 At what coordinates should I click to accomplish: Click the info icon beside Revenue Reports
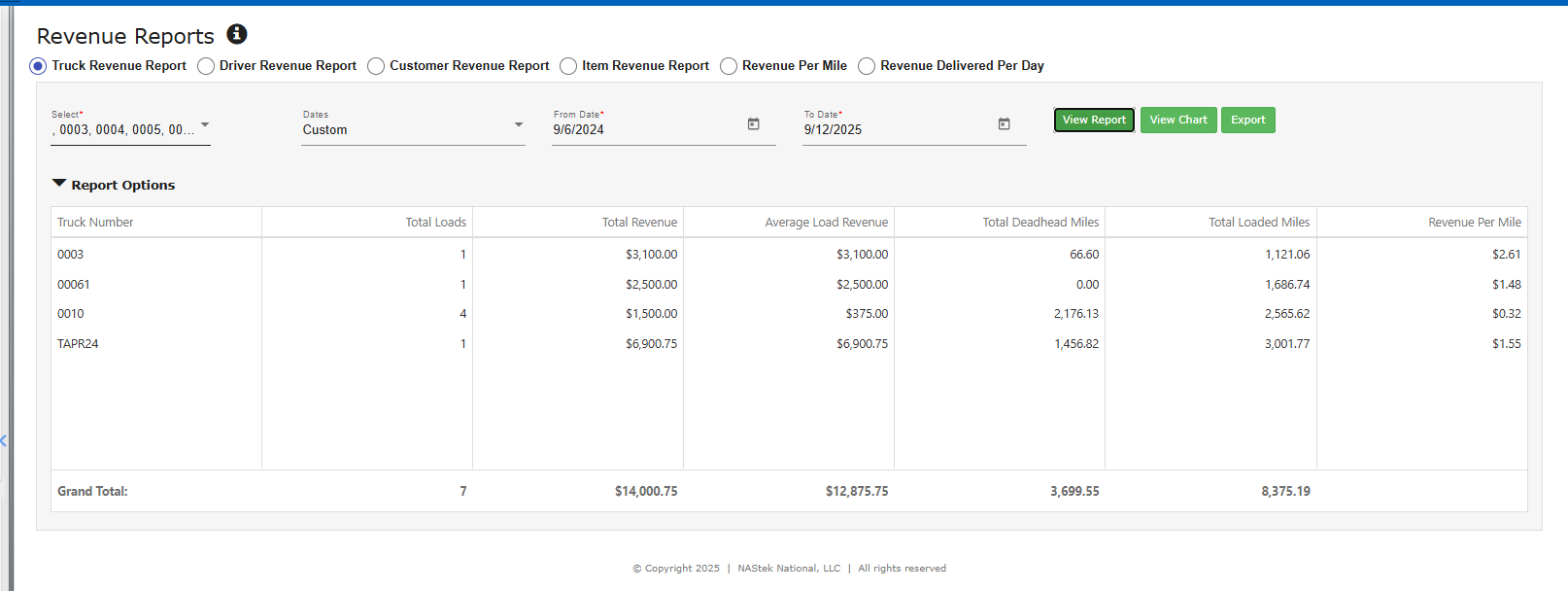(x=237, y=34)
